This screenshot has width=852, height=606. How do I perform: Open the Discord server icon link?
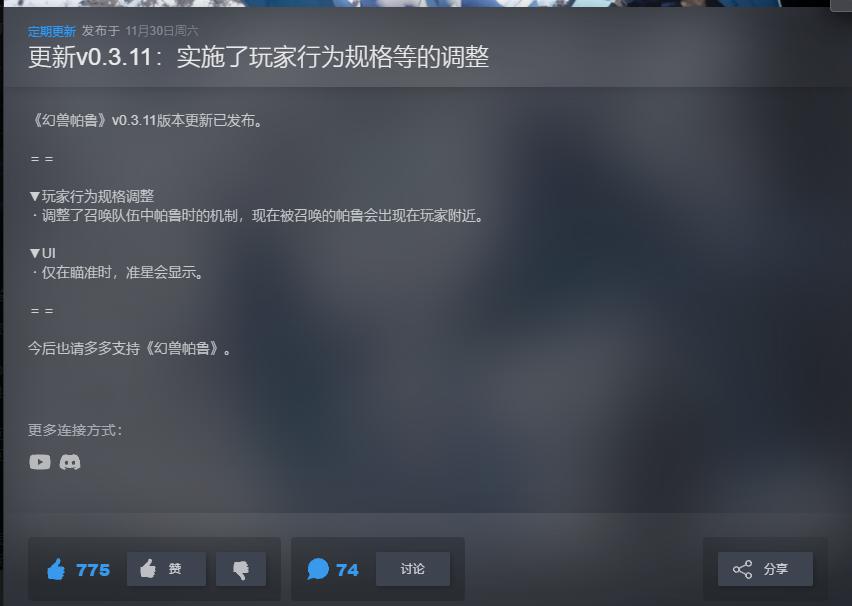pyautogui.click(x=70, y=462)
